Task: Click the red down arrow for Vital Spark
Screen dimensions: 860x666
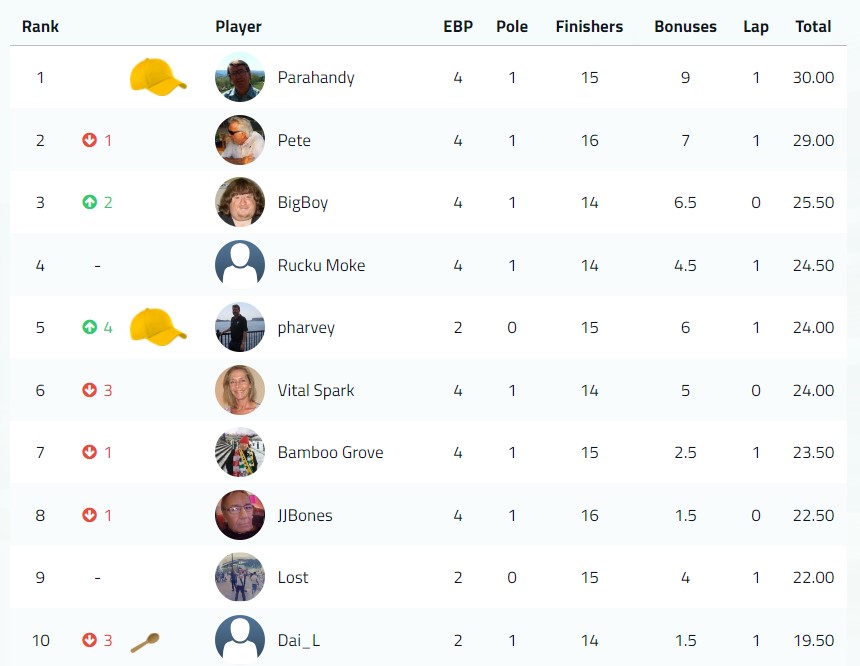Action: click(89, 390)
